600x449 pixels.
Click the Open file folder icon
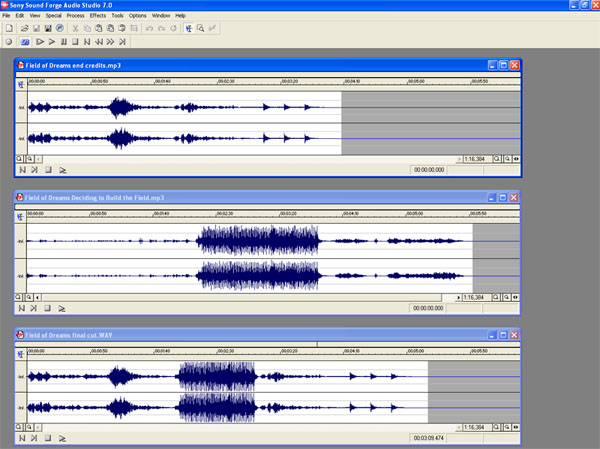click(22, 29)
